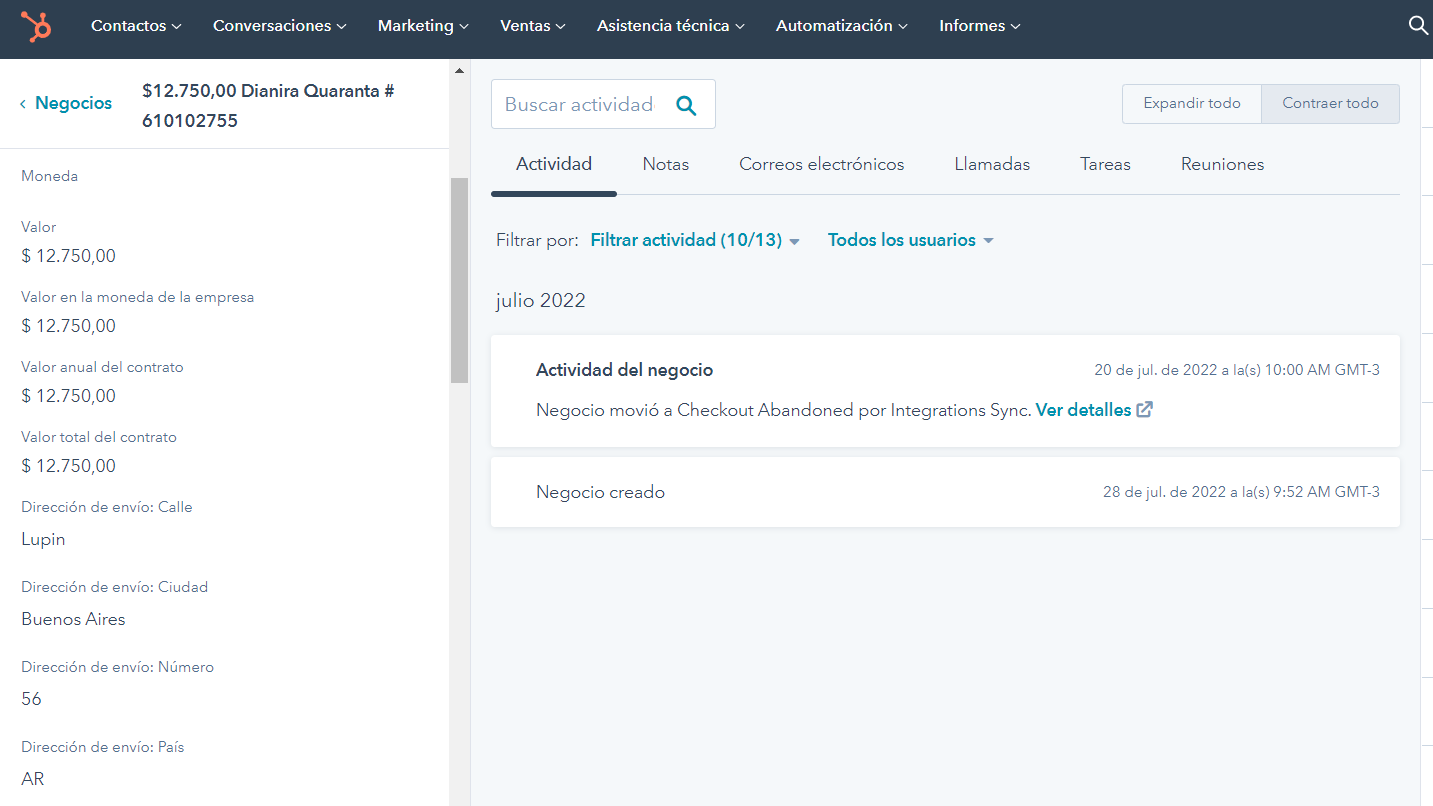
Task: Go back via the Negocios link
Action: pos(73,103)
